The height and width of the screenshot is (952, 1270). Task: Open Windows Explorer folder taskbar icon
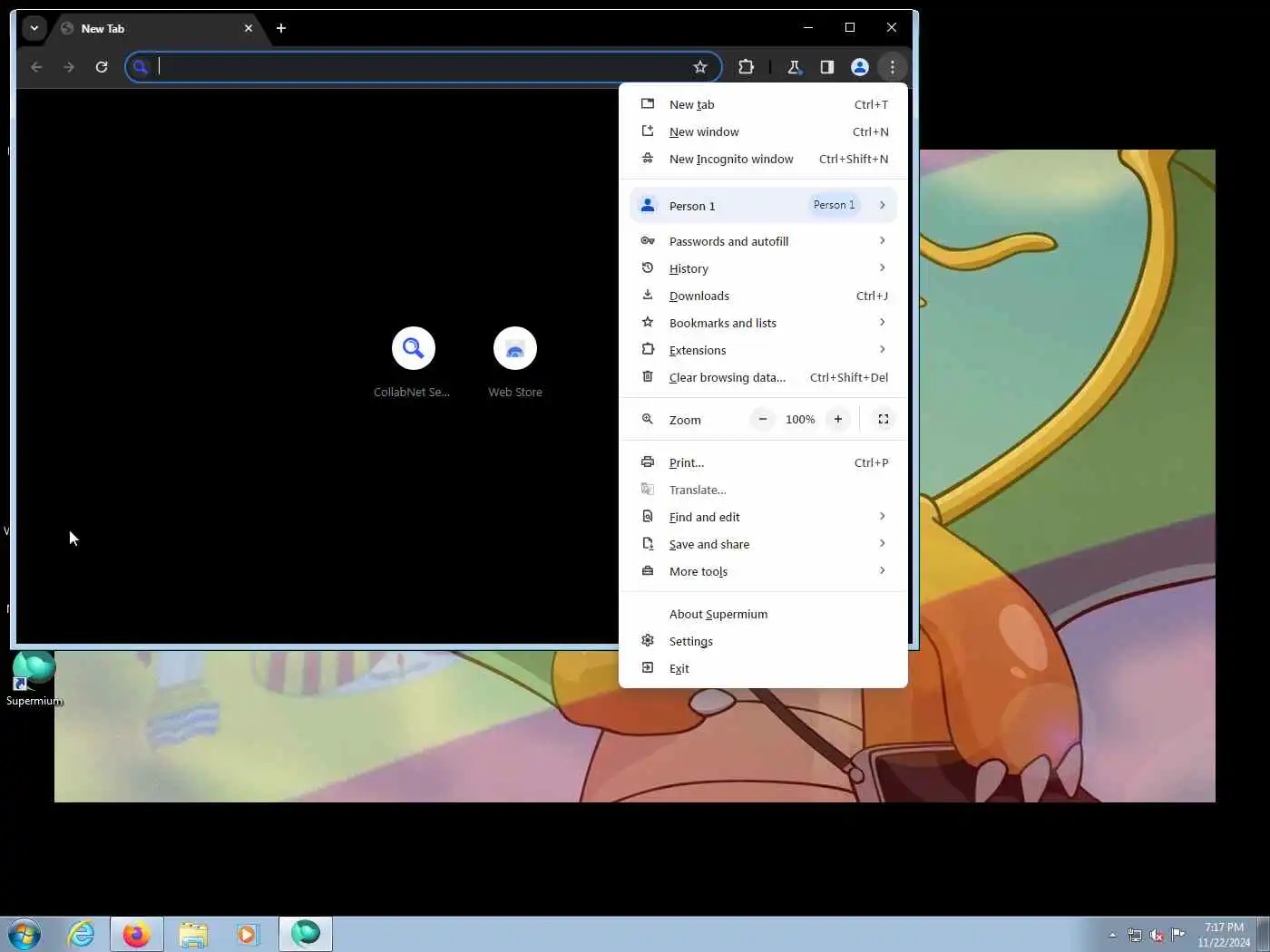coord(193,934)
